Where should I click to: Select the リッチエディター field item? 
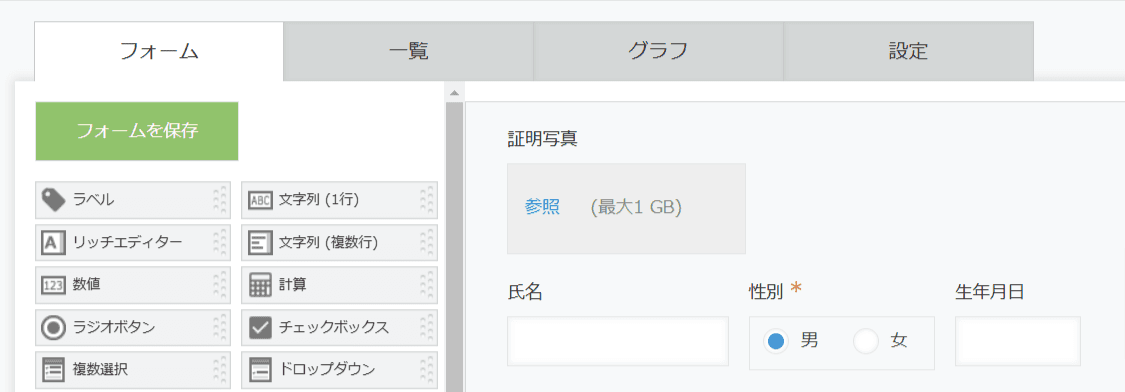click(x=133, y=243)
